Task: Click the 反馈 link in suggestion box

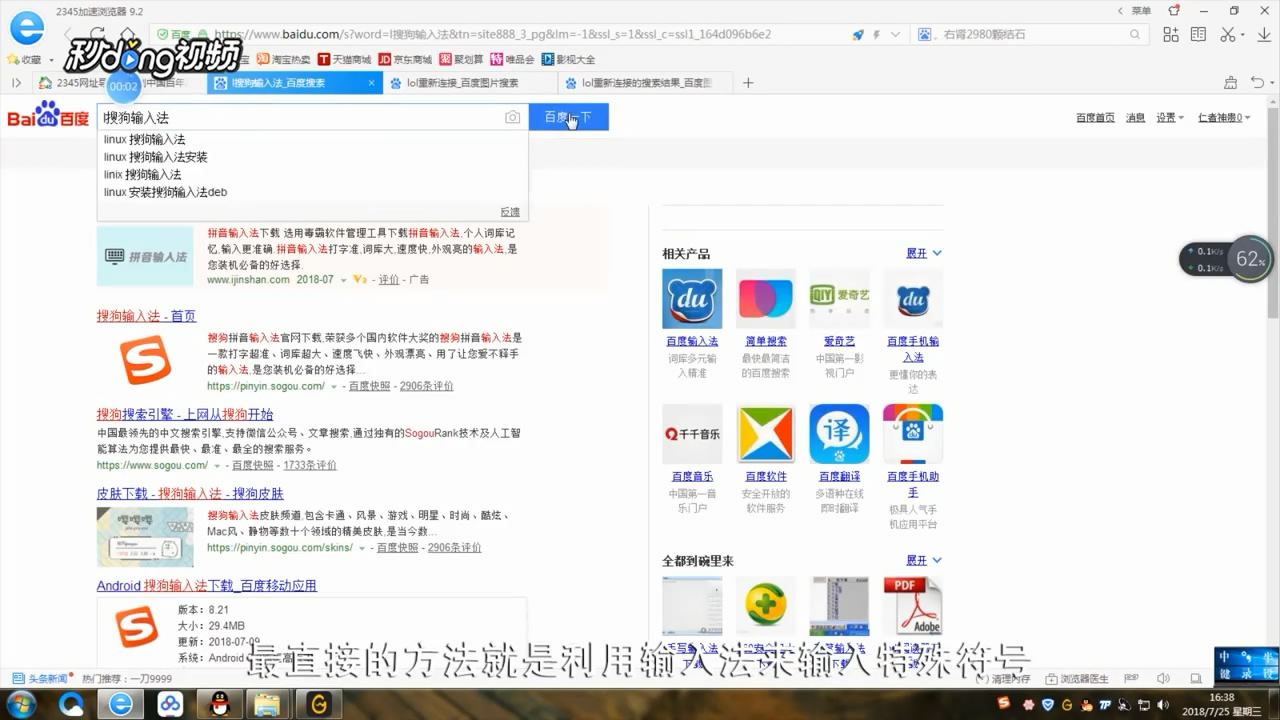Action: coord(510,212)
